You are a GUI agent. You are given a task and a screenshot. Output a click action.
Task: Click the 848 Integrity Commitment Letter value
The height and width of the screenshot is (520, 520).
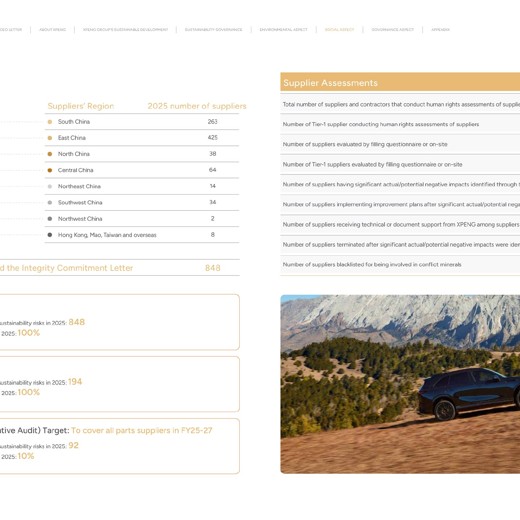point(213,268)
